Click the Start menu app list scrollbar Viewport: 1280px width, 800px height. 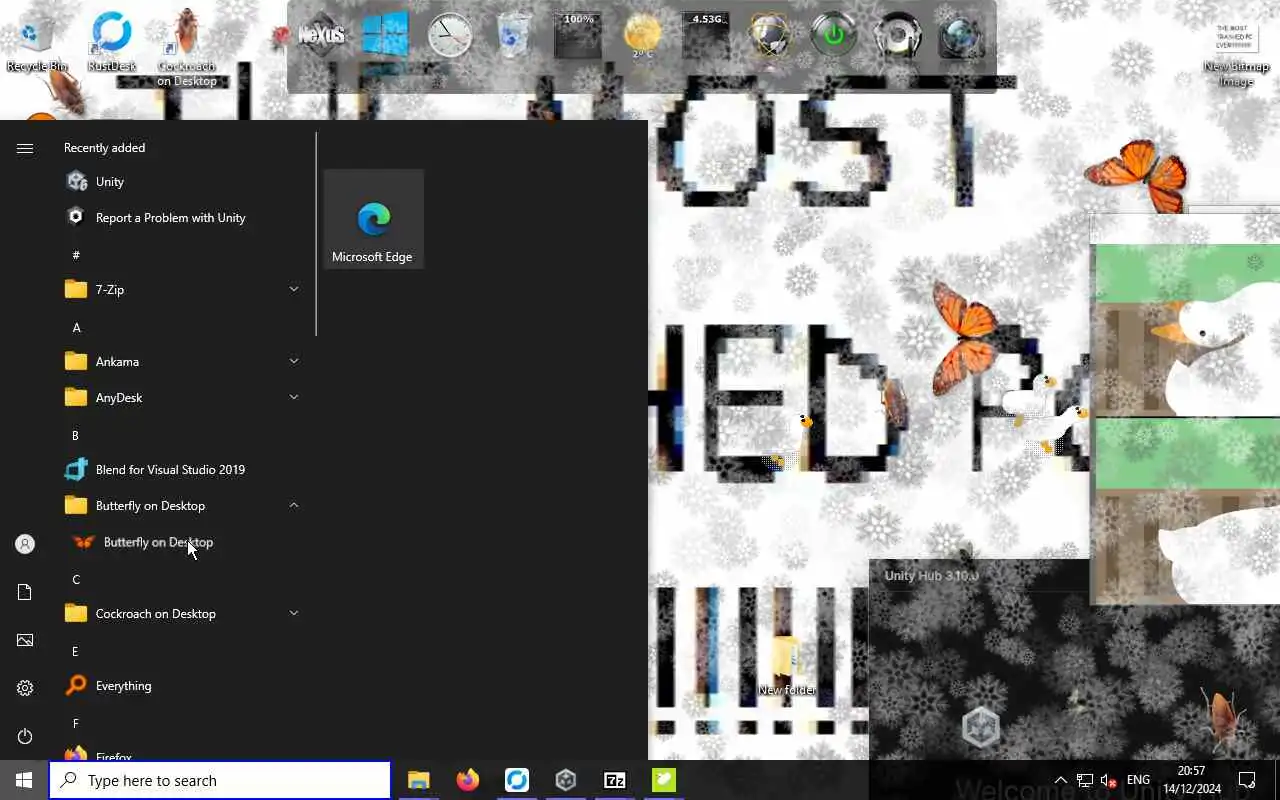(x=316, y=234)
